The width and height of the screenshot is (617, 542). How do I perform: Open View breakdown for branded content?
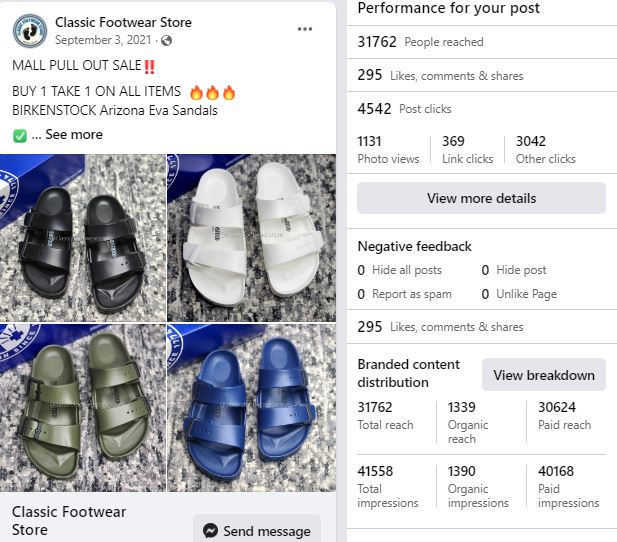coord(543,375)
